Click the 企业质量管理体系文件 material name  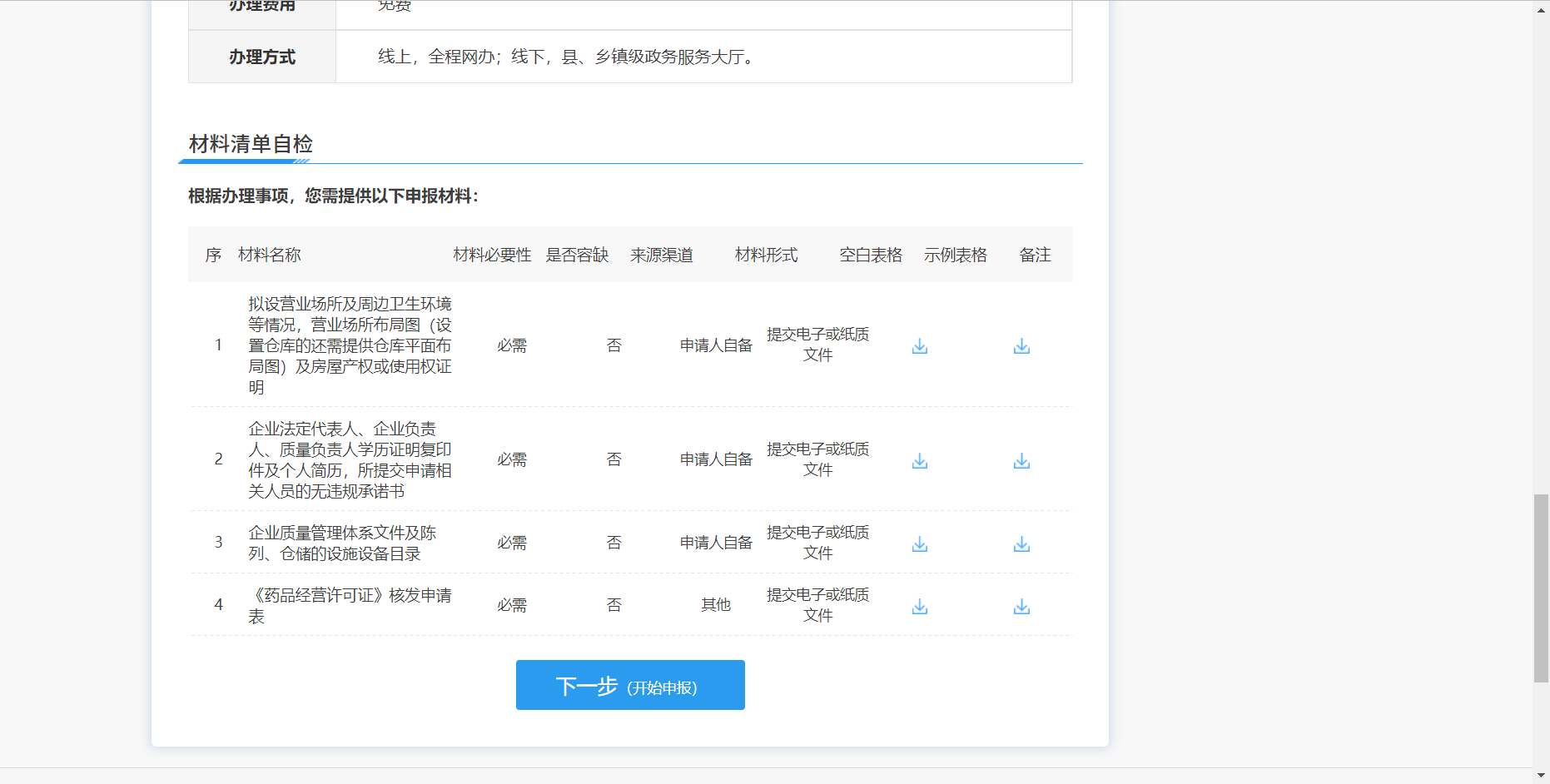[x=342, y=543]
